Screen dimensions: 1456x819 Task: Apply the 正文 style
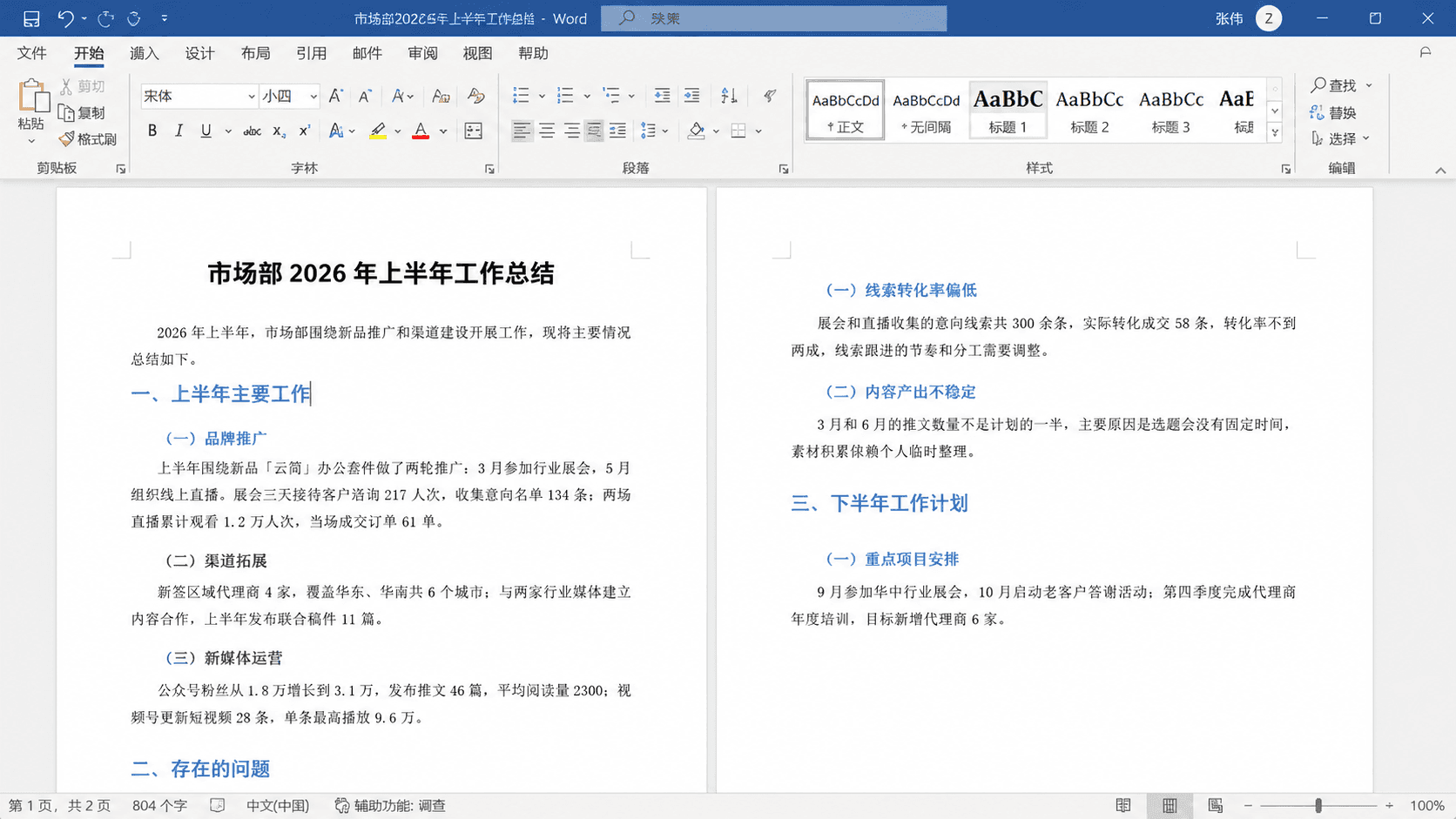[846, 110]
